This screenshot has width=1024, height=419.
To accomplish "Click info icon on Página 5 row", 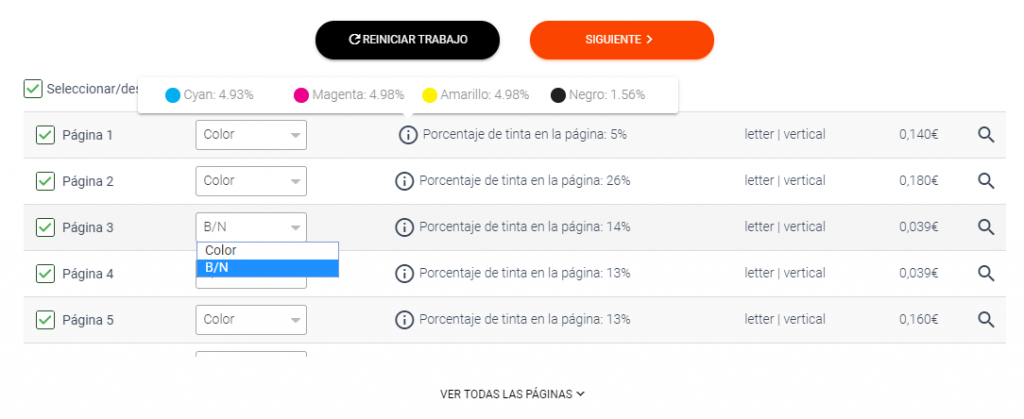I will coord(404,320).
